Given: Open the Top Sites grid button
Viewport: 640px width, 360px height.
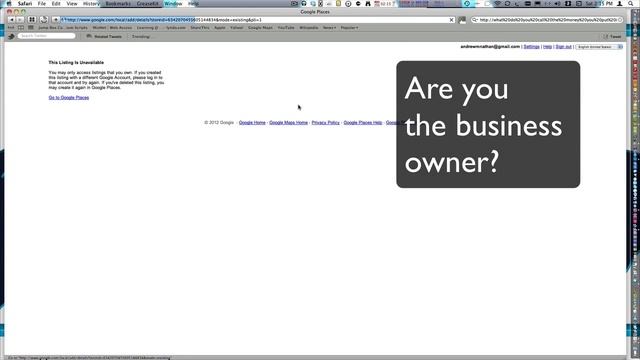Looking at the screenshot, I should [x=32, y=20].
